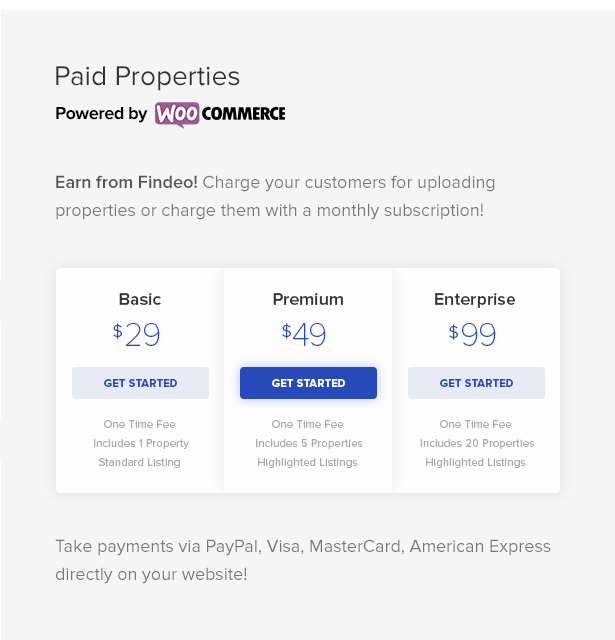Select the Basic plan title
The image size is (615, 640).
(140, 299)
